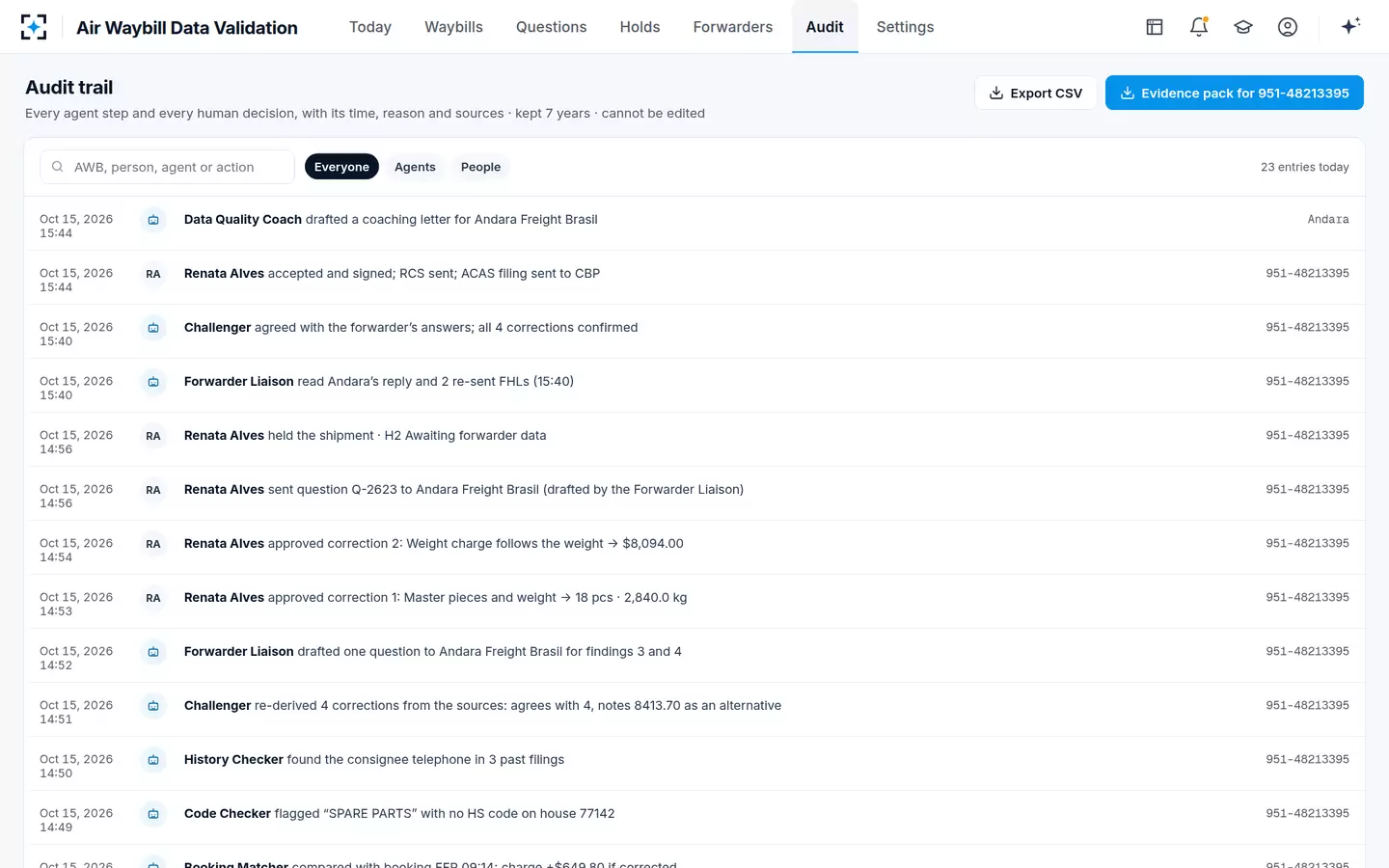Select the Audit tab
Viewport: 1389px width, 868px height.
[825, 27]
